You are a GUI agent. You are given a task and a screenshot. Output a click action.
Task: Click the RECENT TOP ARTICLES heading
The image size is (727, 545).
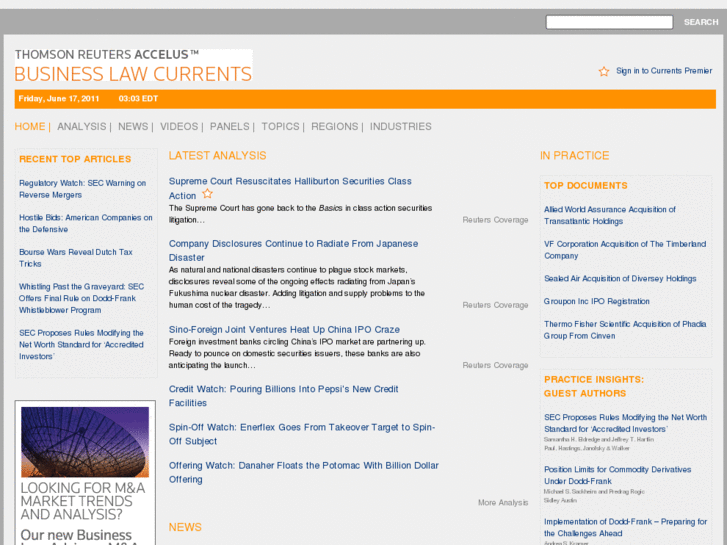(75, 159)
